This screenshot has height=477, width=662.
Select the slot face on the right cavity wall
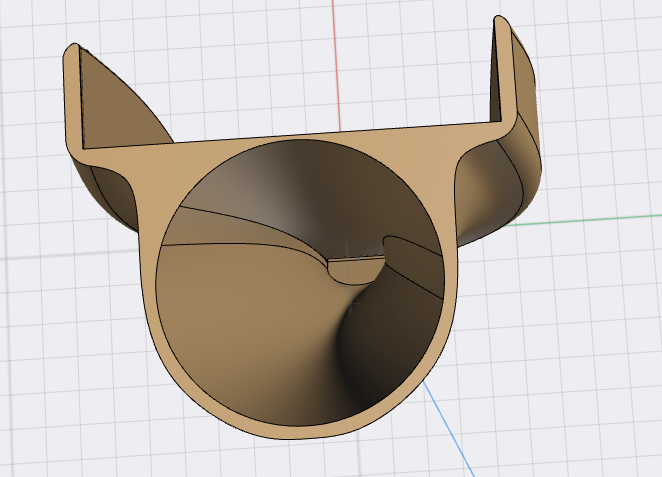[416, 264]
